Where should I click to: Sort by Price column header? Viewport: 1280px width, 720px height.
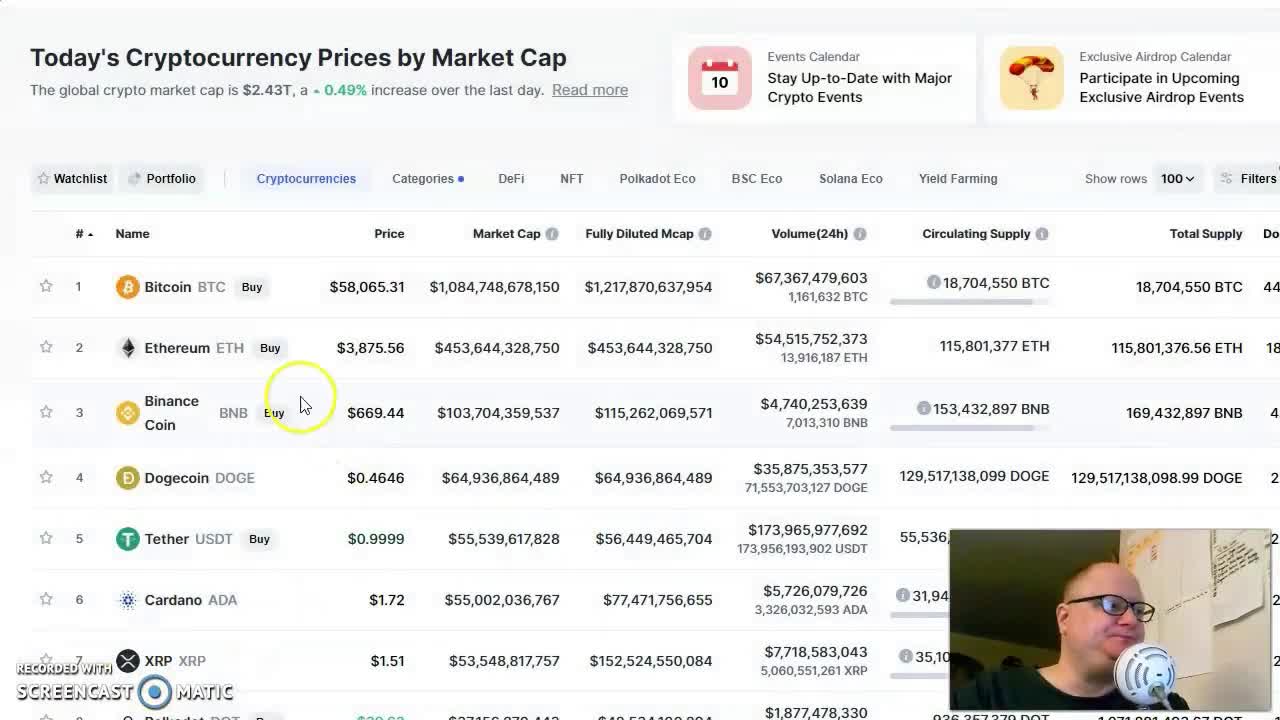(389, 234)
